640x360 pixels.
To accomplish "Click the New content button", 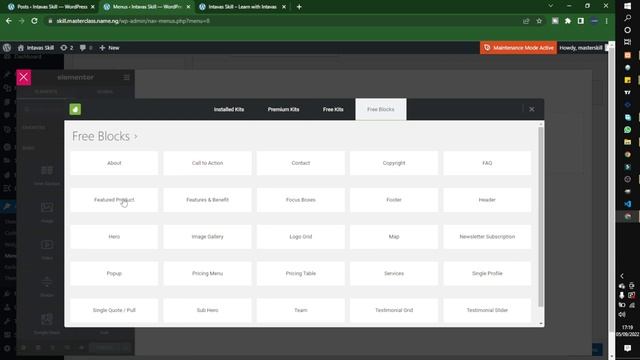I will tap(109, 48).
